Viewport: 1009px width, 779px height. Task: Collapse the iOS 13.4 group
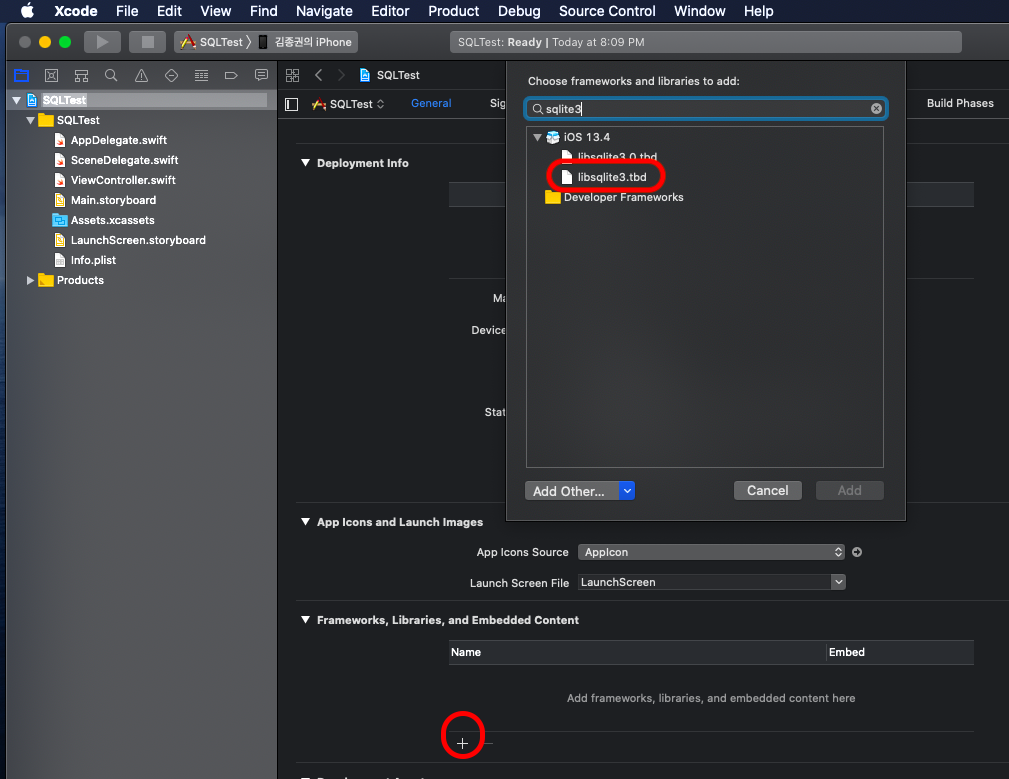click(537, 137)
